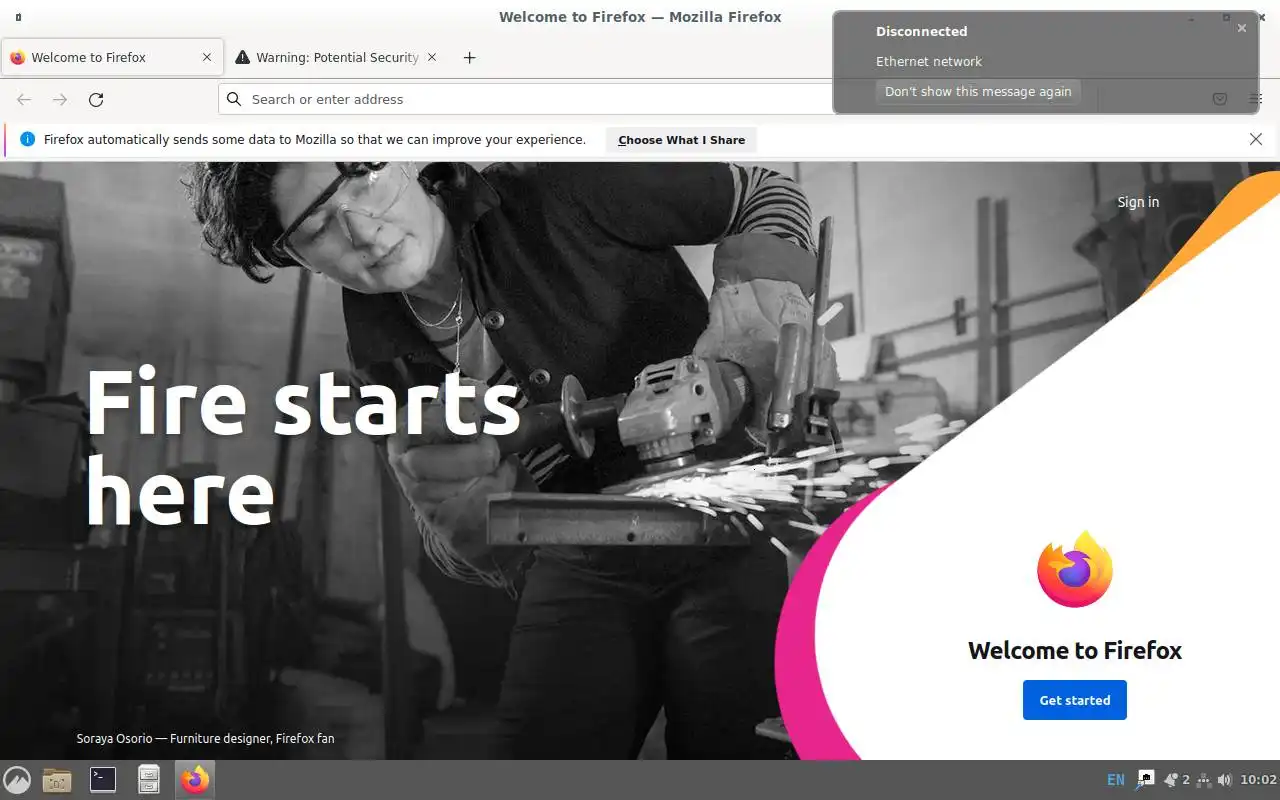Click the Choose What I Share button
1280x800 pixels.
681,140
